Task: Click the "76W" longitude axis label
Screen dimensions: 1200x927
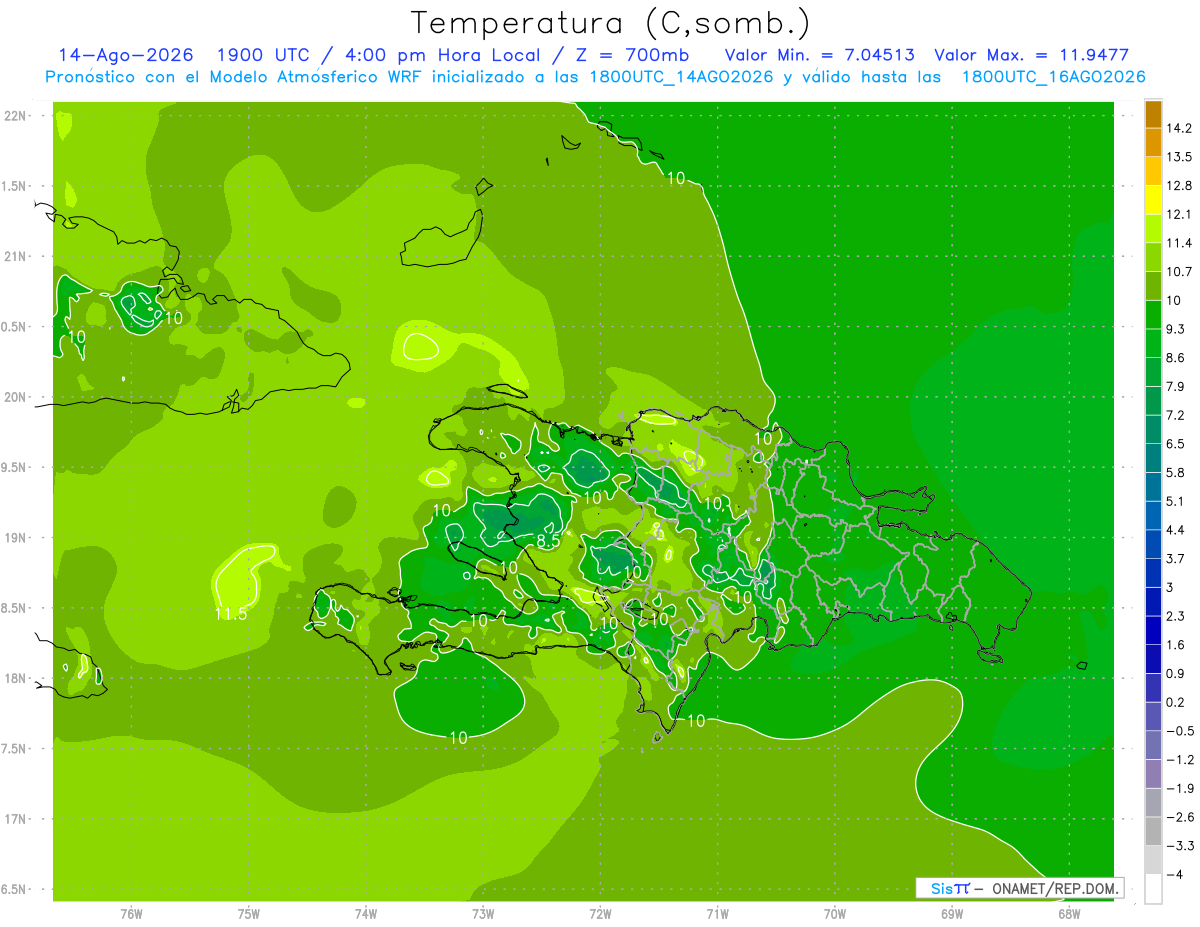Action: 131,914
